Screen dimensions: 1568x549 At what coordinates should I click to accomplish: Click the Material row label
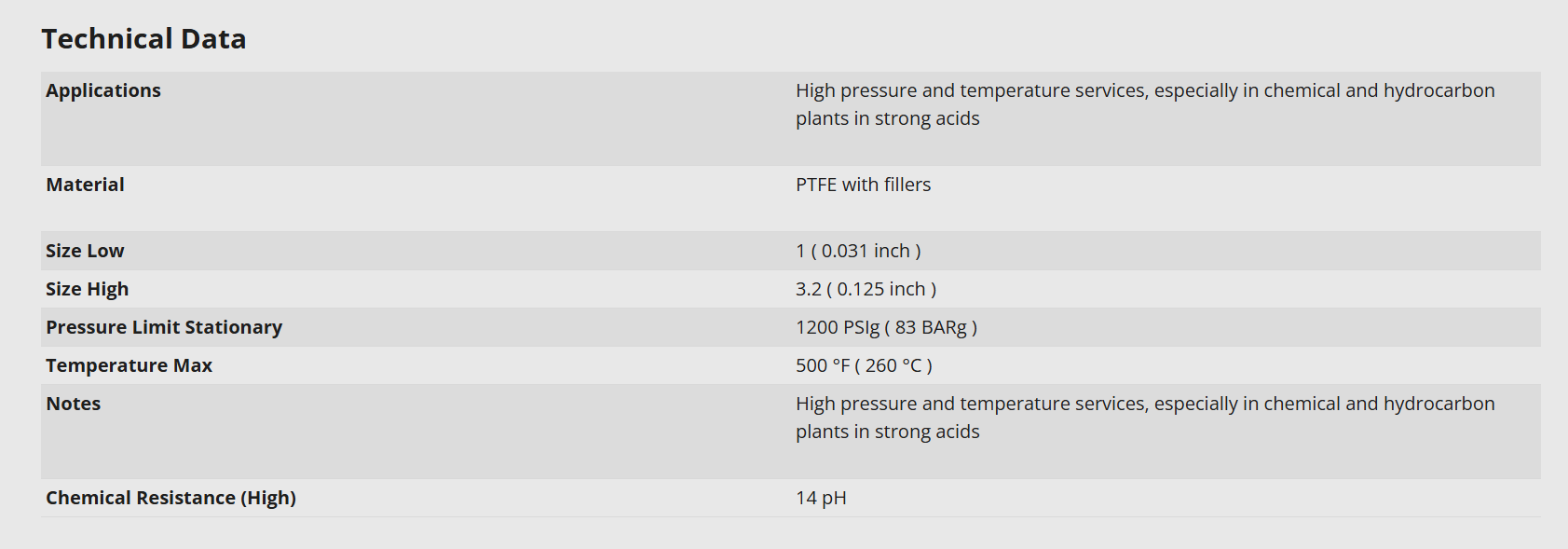tap(85, 185)
